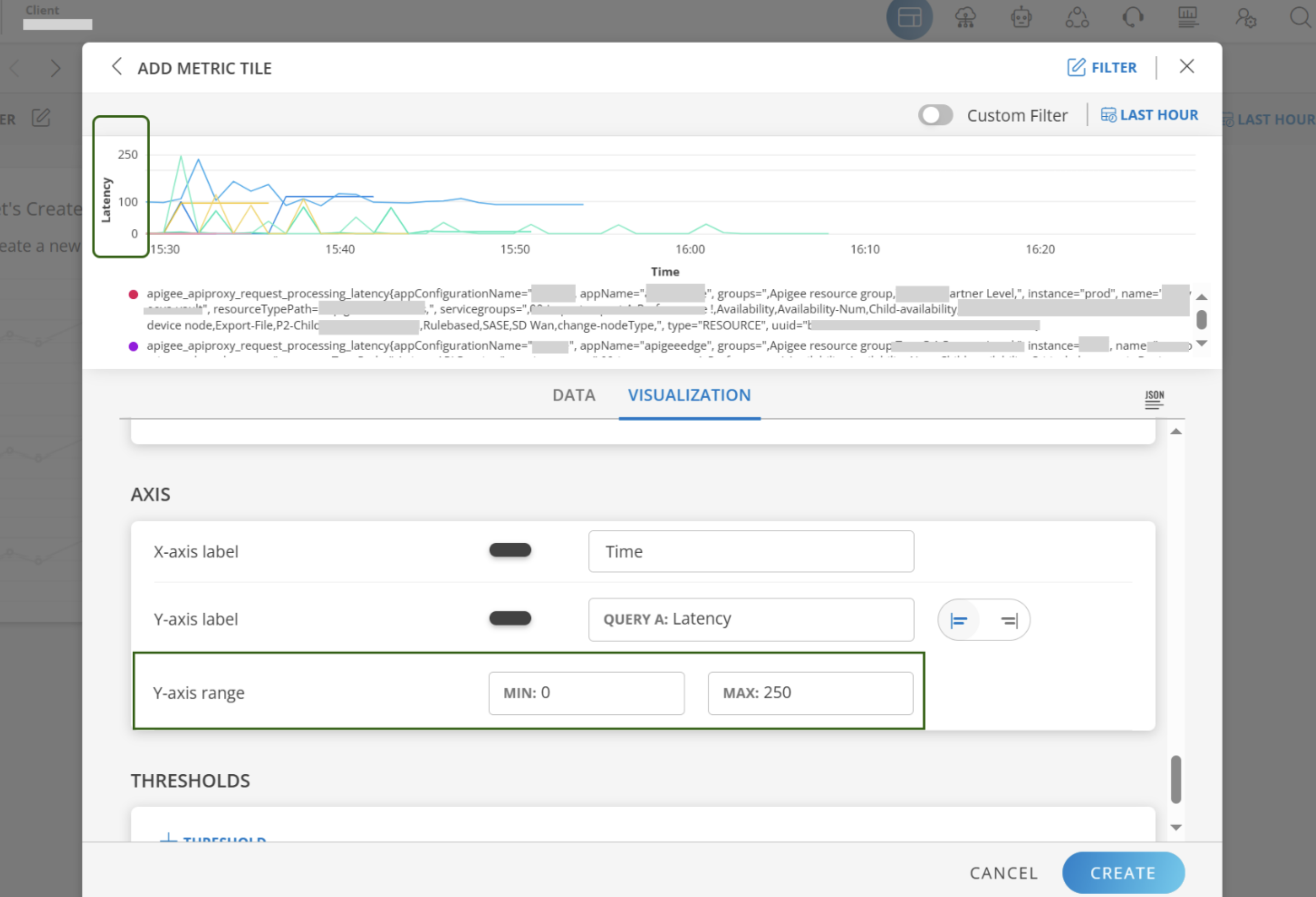Screen dimensions: 1316x897
Task: Open the dashboard icon in the top navigation
Action: pos(909,17)
